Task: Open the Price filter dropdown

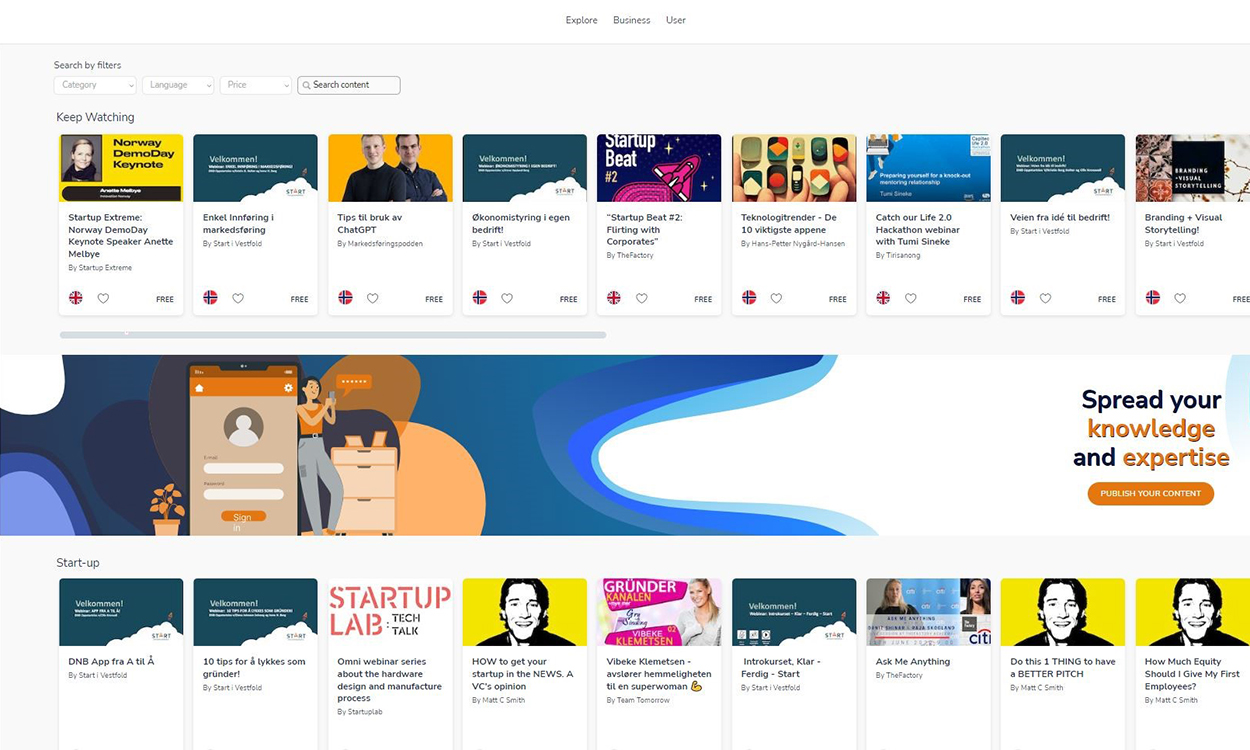Action: point(256,85)
